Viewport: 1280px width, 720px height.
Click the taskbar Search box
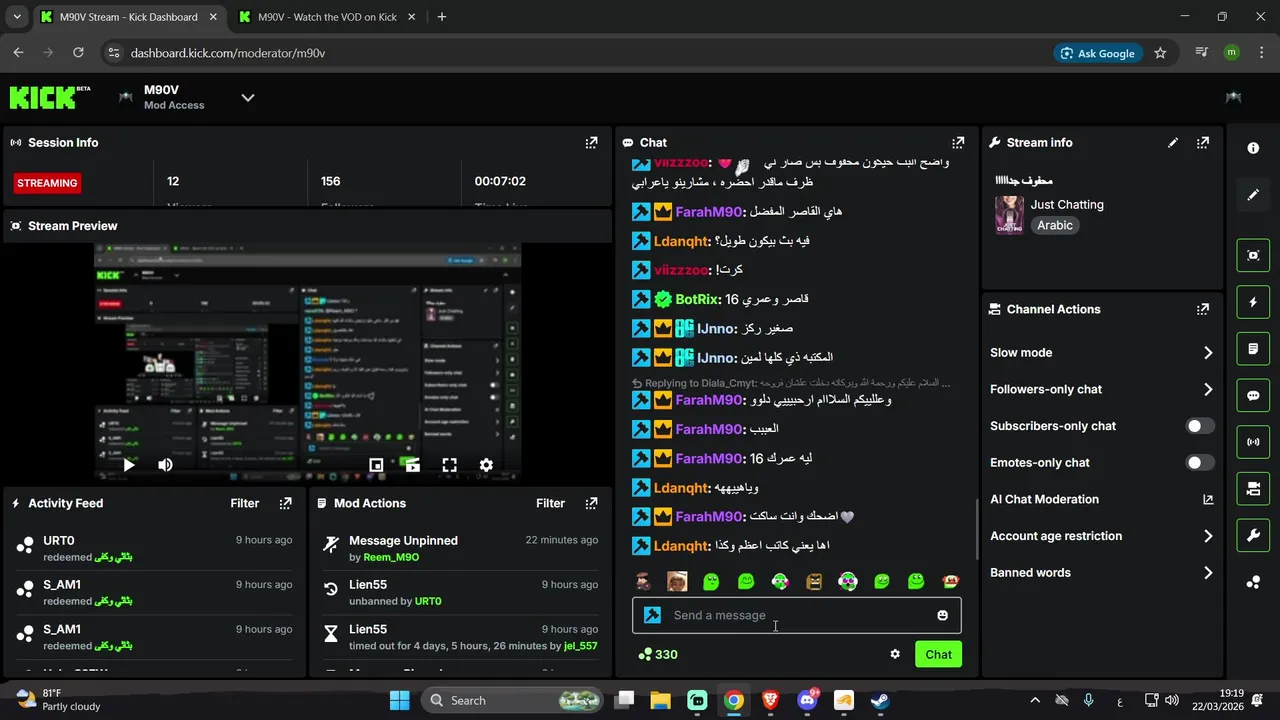(x=513, y=700)
